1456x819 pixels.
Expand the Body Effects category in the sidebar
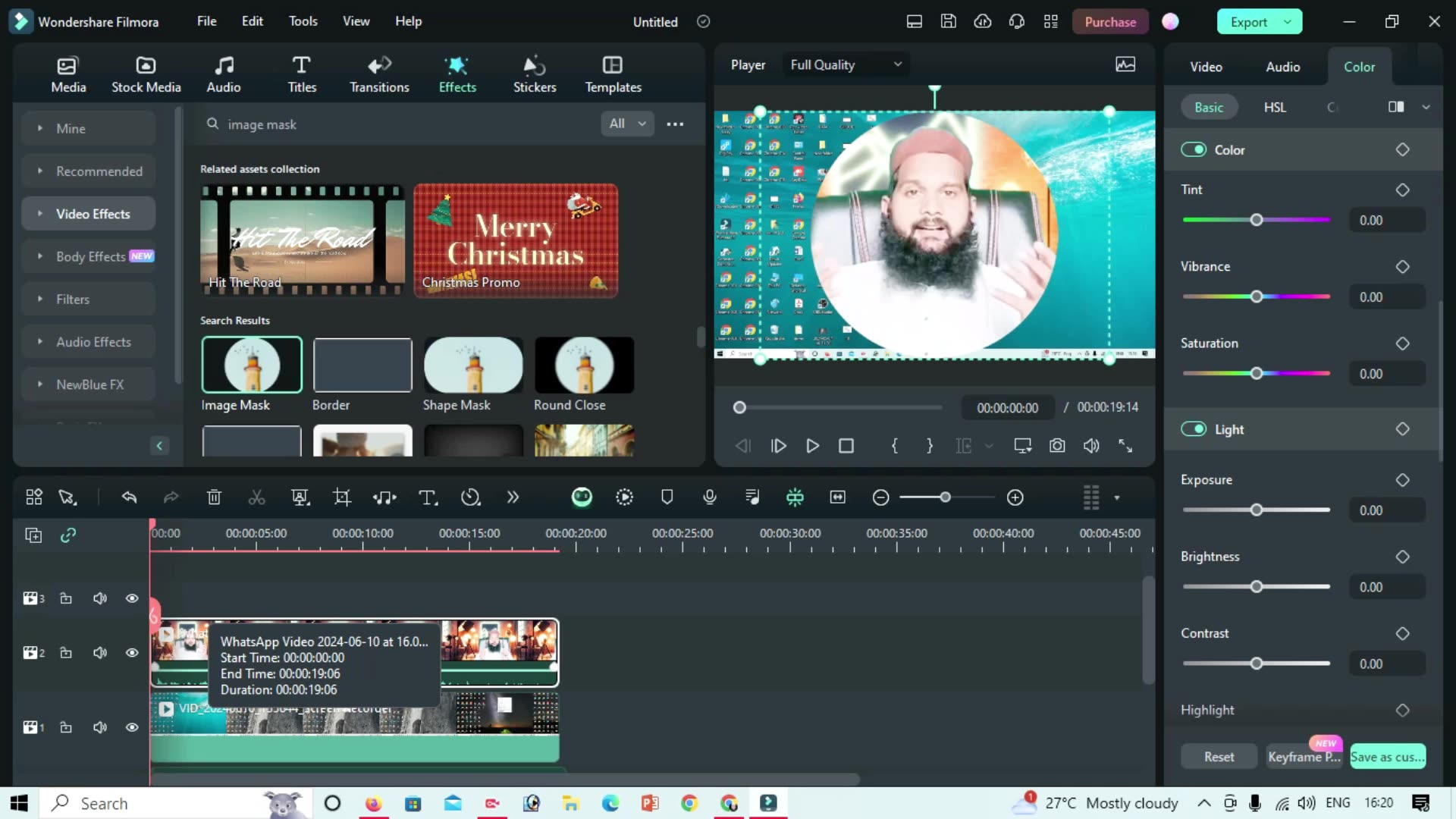(91, 256)
